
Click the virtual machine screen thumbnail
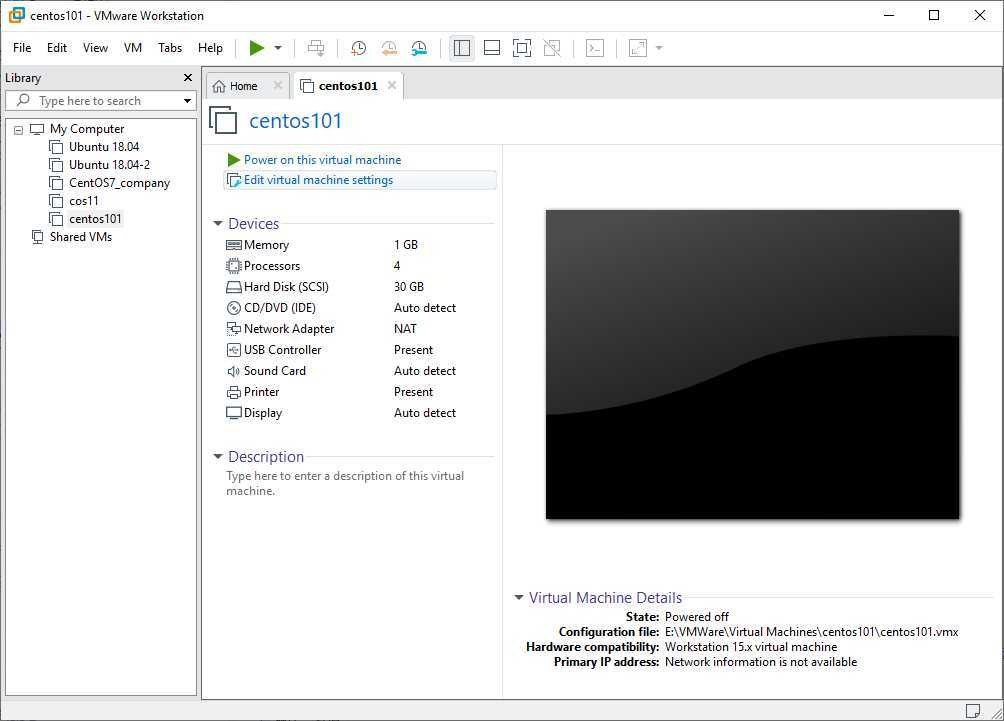click(x=752, y=364)
